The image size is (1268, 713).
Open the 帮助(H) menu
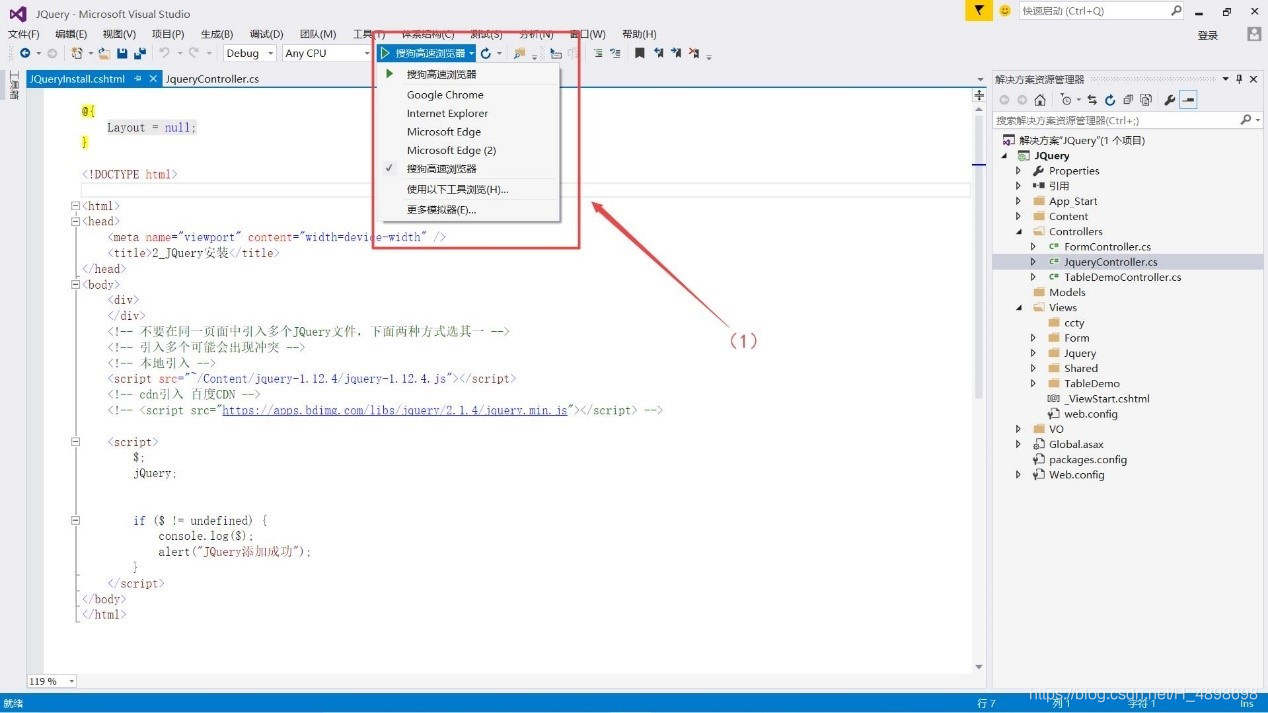[x=639, y=34]
